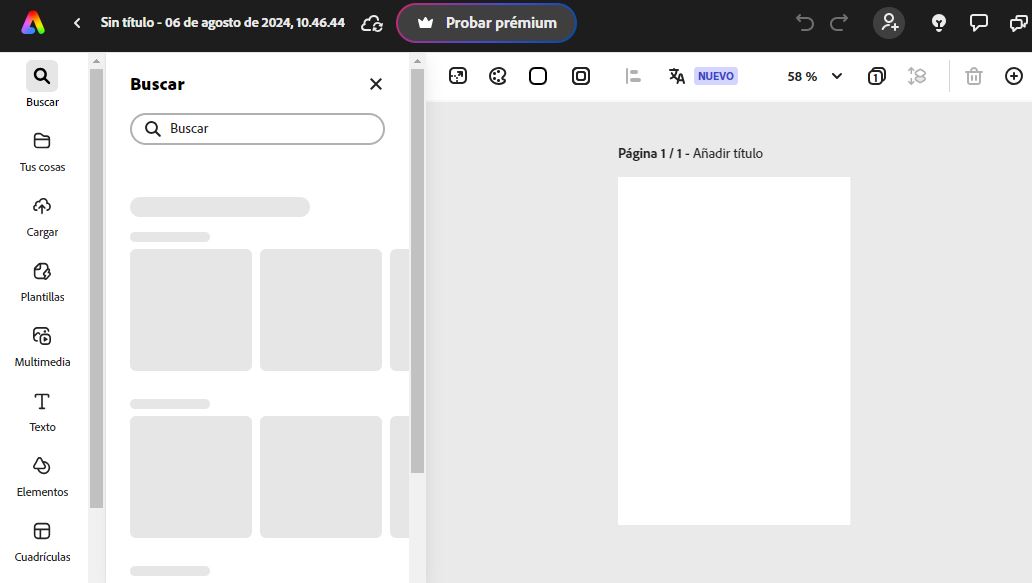Invite collaborators with the add person icon
Image resolution: width=1032 pixels, height=583 pixels.
tap(889, 22)
